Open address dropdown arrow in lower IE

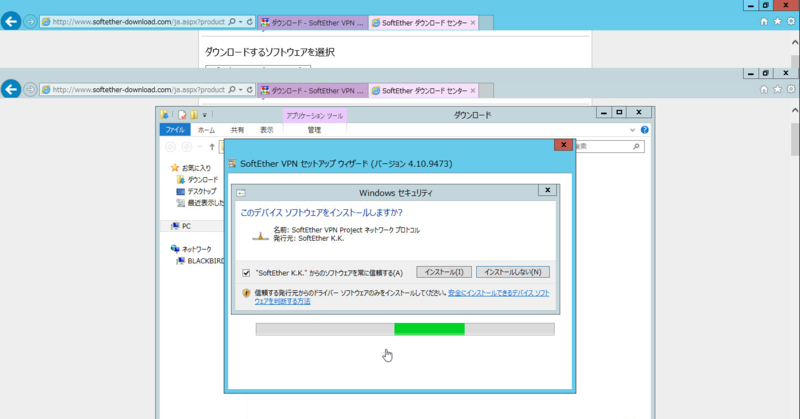point(240,90)
